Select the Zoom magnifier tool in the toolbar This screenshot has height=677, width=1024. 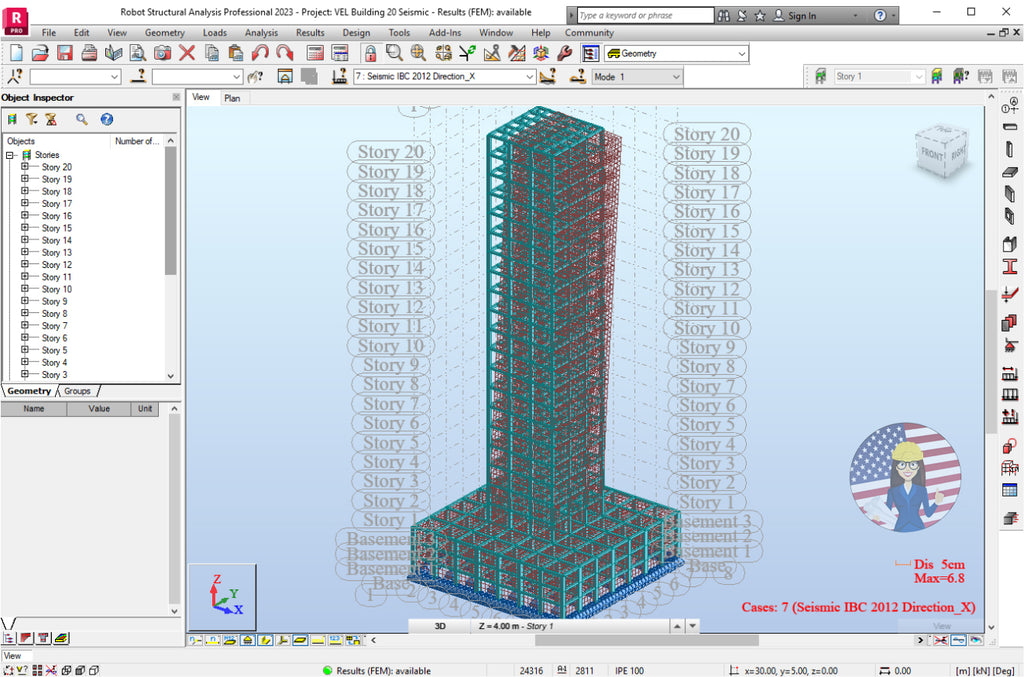click(392, 52)
